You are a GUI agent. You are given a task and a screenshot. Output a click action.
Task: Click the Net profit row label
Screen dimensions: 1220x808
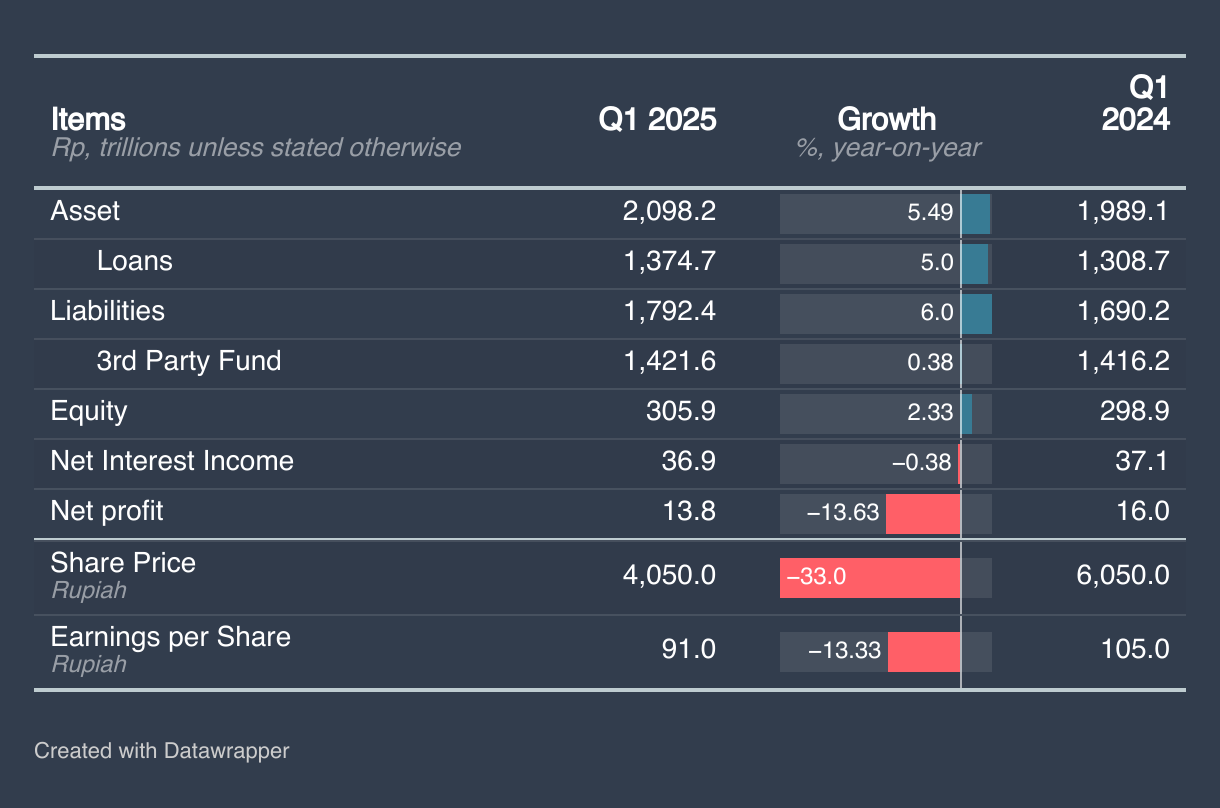[x=106, y=511]
